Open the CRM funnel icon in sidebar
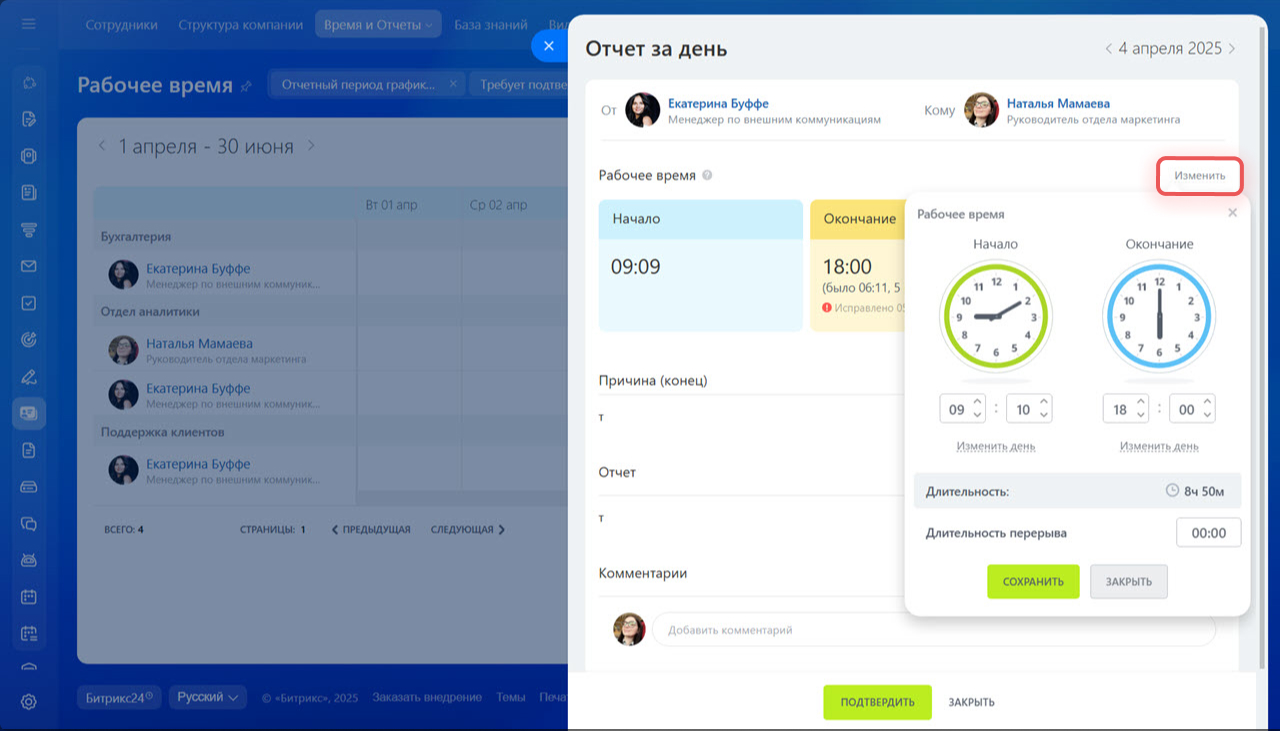1280x731 pixels. click(x=29, y=230)
